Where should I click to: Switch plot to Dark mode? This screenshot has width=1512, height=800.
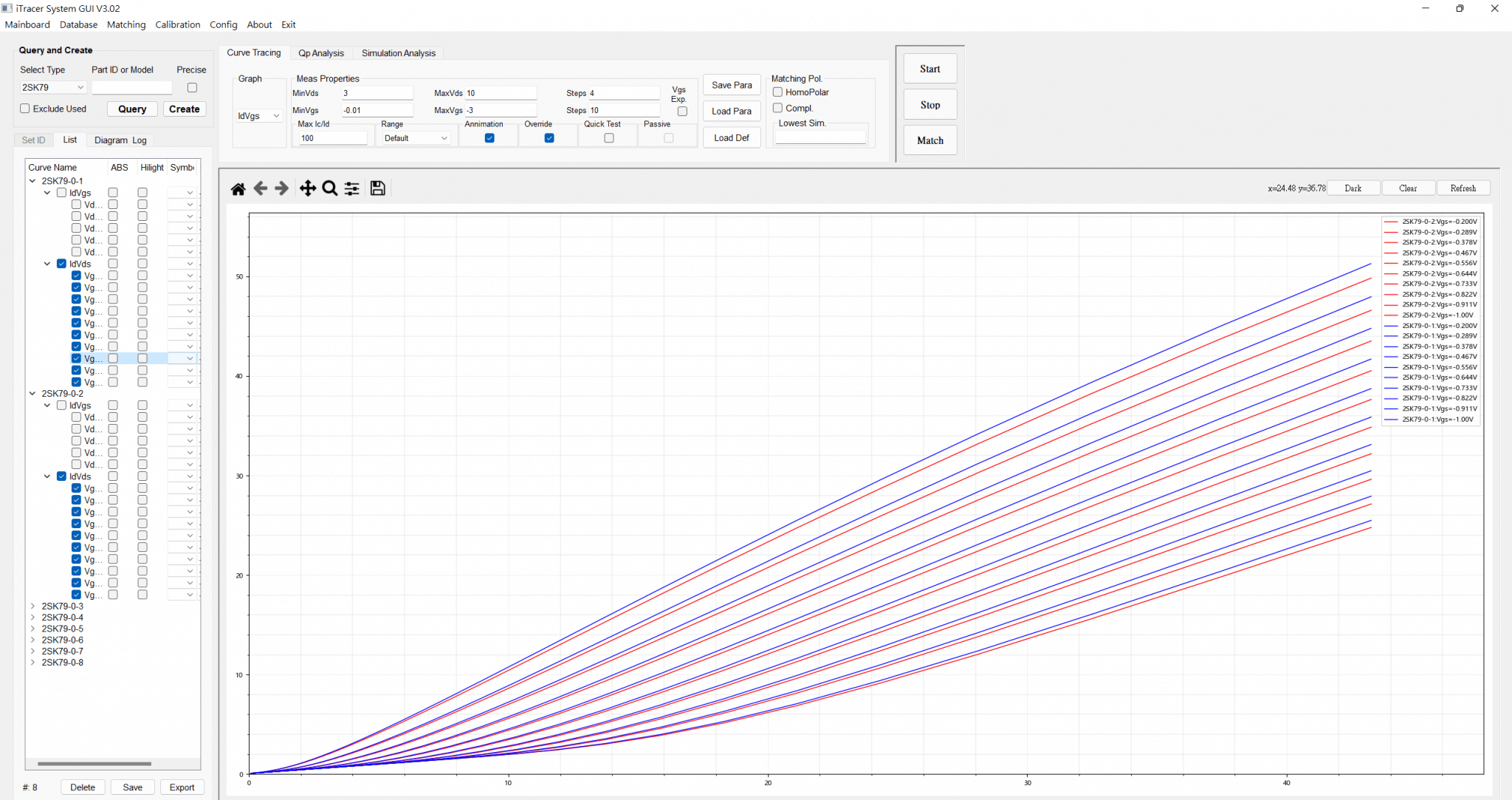(x=1353, y=188)
